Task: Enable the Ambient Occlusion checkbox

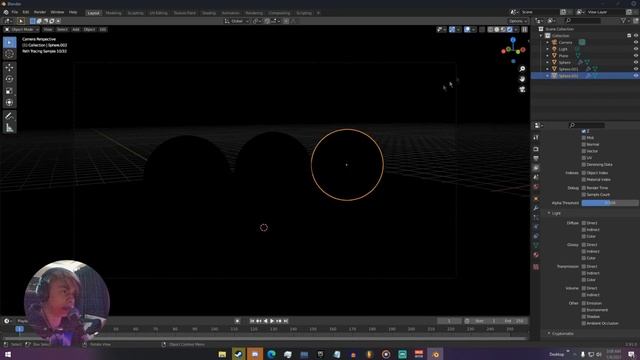Action: tap(584, 323)
